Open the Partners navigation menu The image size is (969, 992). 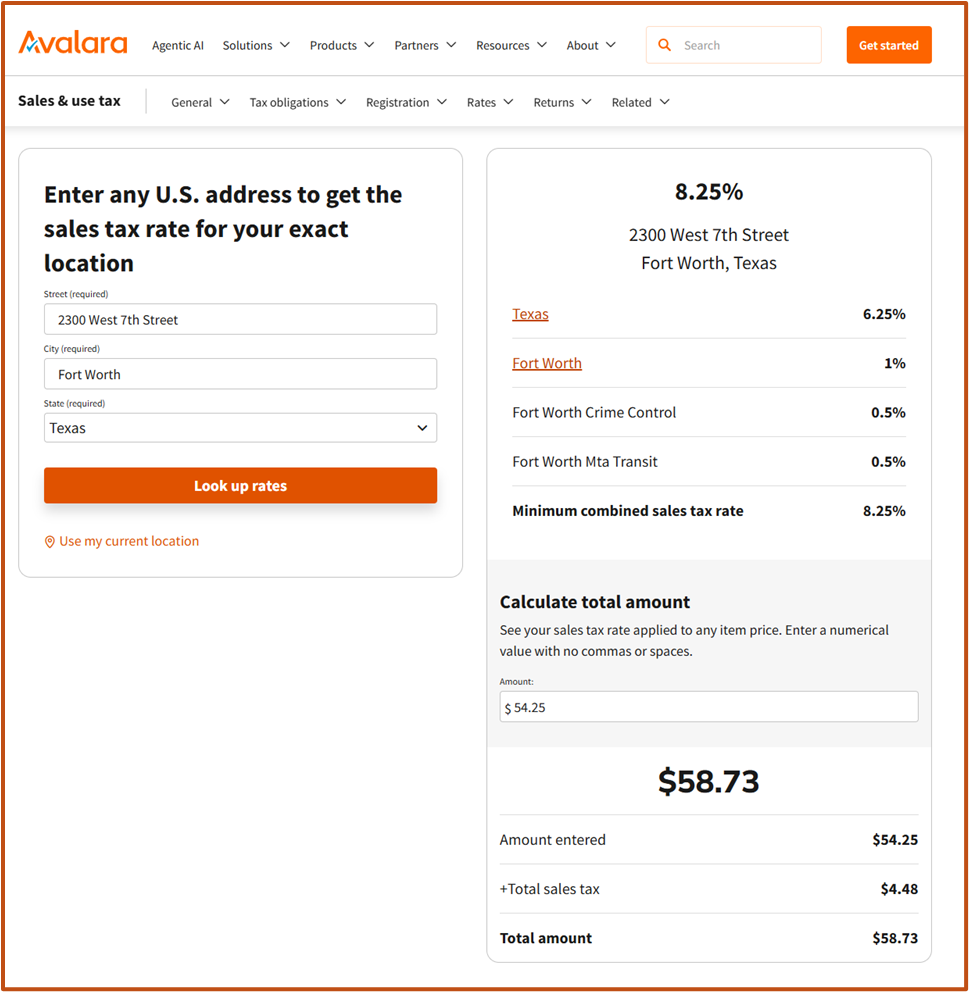(425, 45)
